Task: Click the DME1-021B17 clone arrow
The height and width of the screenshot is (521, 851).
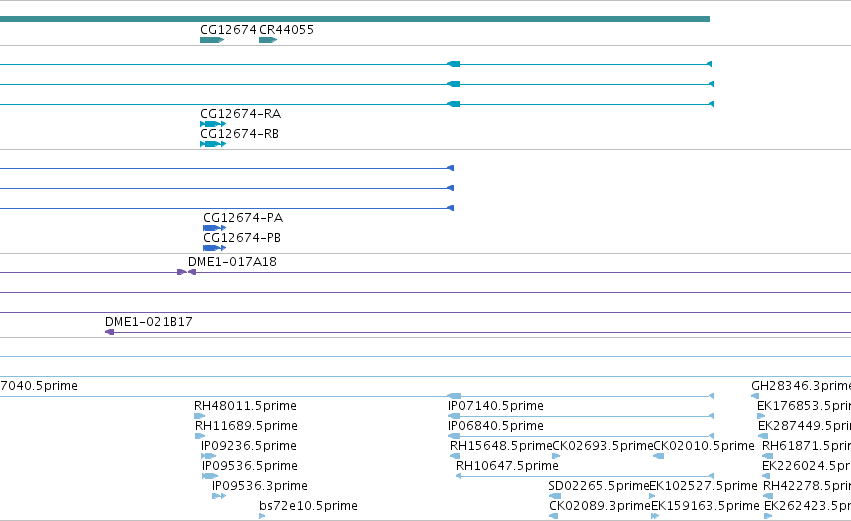Action: (x=109, y=332)
